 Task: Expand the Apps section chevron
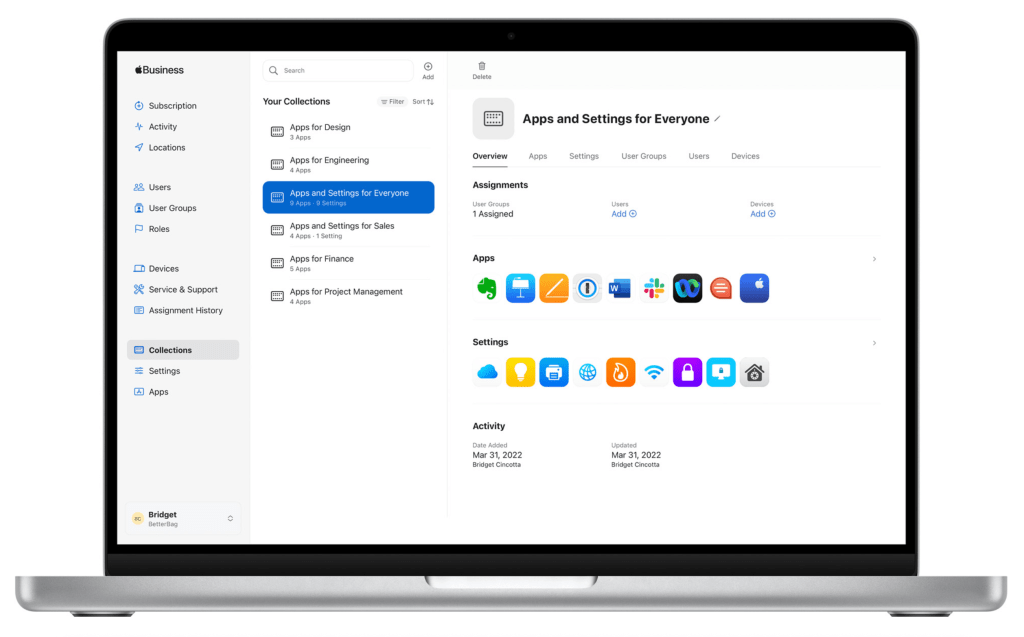point(874,259)
